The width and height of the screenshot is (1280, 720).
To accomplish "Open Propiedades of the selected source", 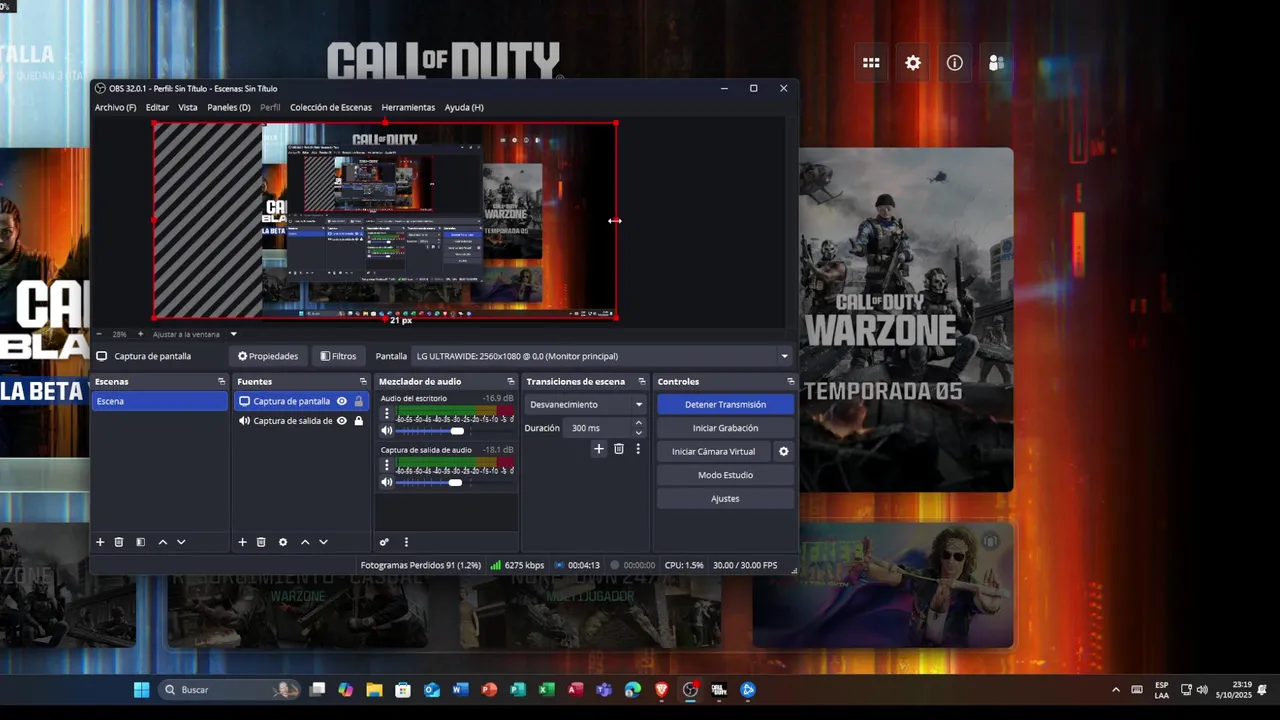I will [268, 356].
